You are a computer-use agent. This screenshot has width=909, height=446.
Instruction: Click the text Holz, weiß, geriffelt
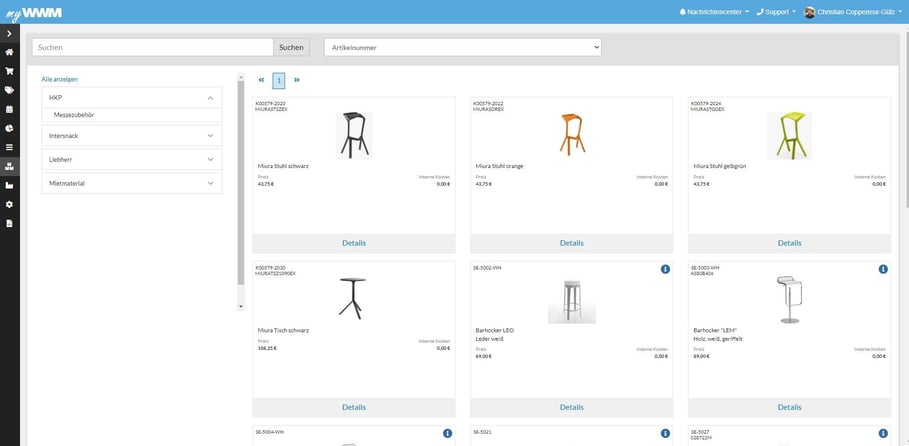click(x=718, y=339)
